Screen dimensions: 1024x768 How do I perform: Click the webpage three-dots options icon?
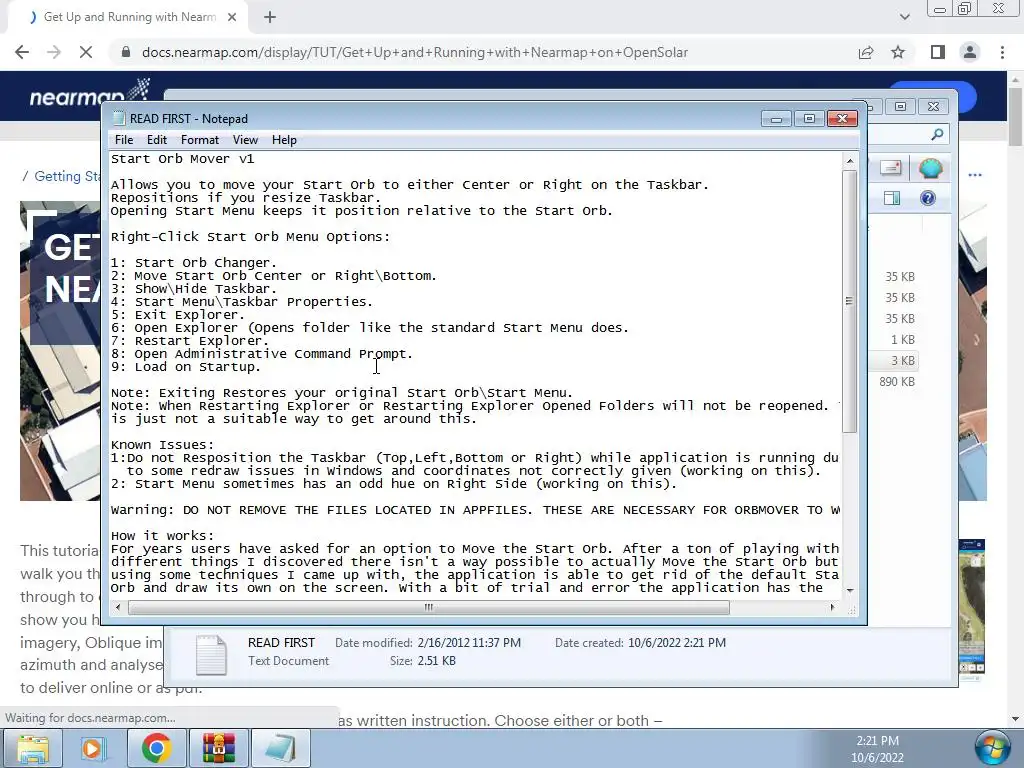tap(975, 175)
